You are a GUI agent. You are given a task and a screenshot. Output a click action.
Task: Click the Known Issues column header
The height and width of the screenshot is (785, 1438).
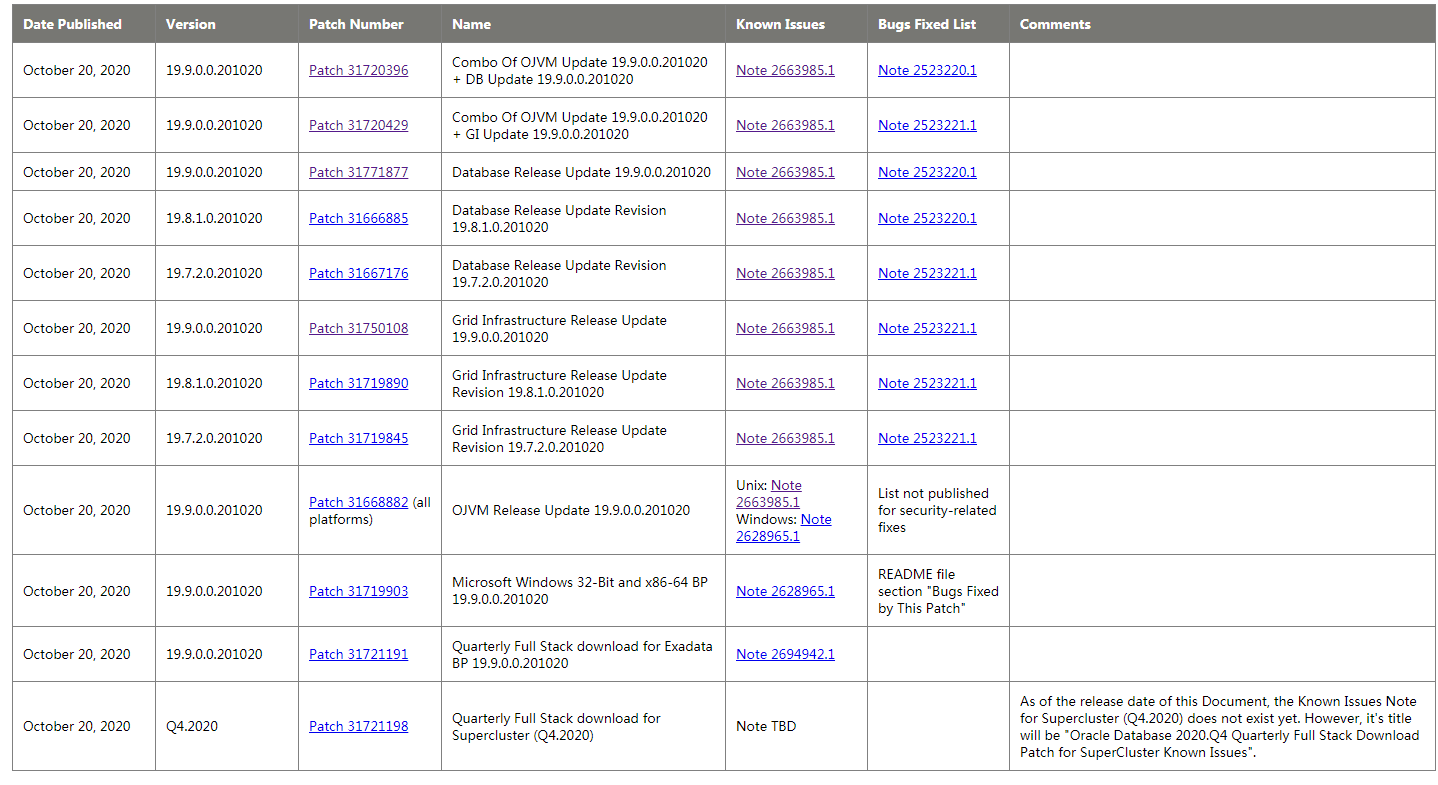pyautogui.click(x=779, y=24)
